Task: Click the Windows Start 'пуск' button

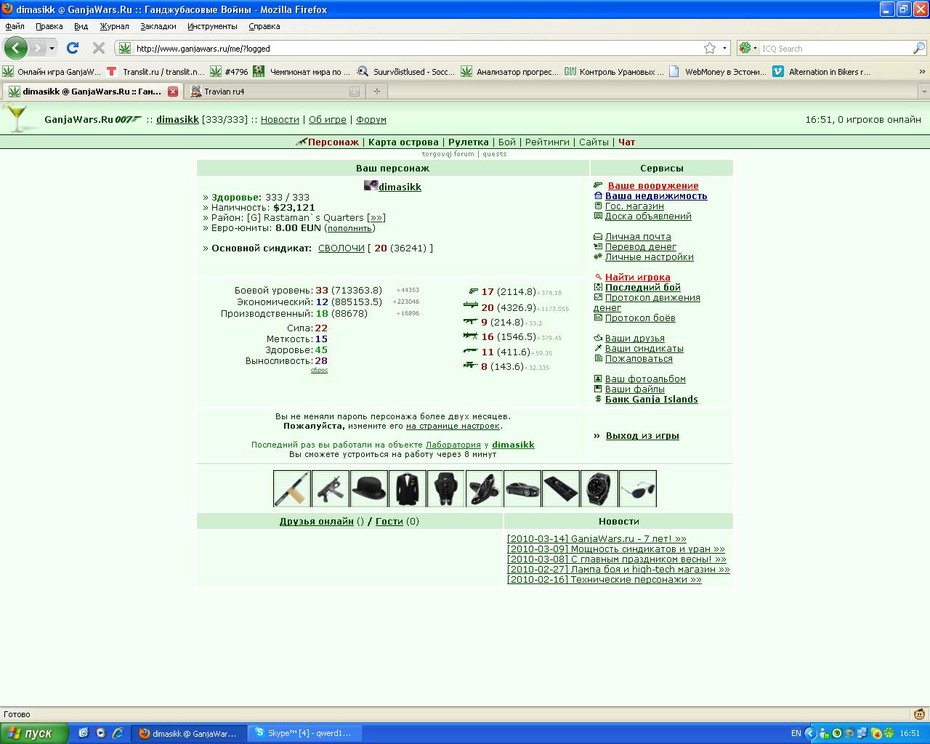Action: coord(34,733)
